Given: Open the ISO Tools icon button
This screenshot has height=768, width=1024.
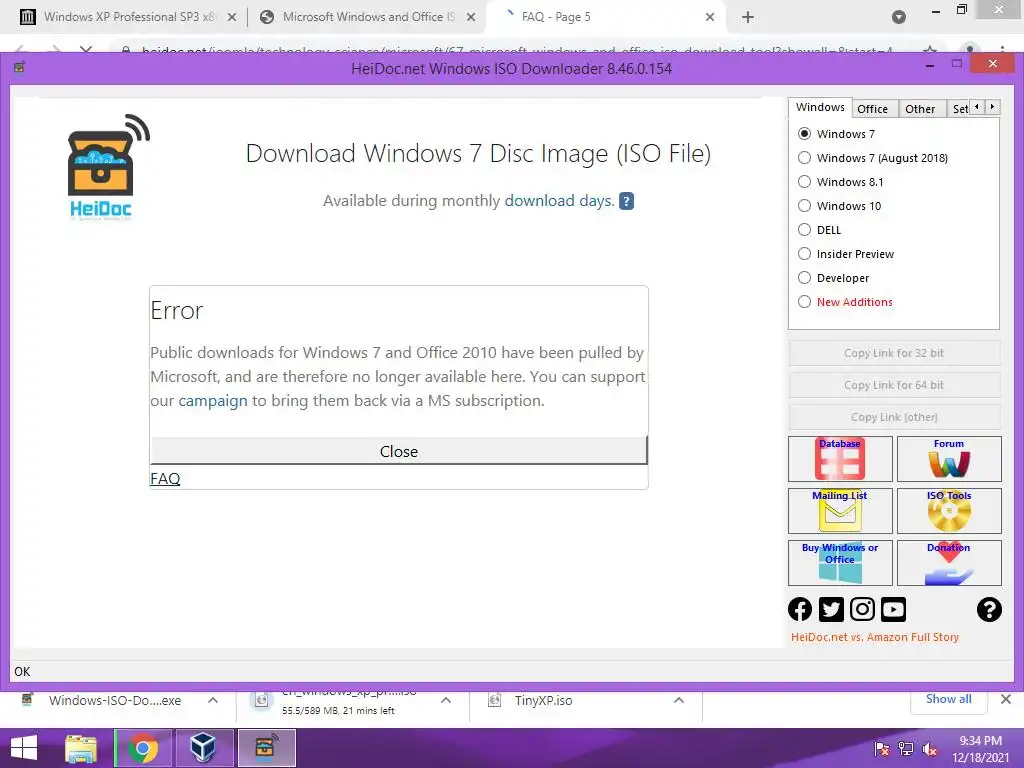Looking at the screenshot, I should [x=949, y=511].
